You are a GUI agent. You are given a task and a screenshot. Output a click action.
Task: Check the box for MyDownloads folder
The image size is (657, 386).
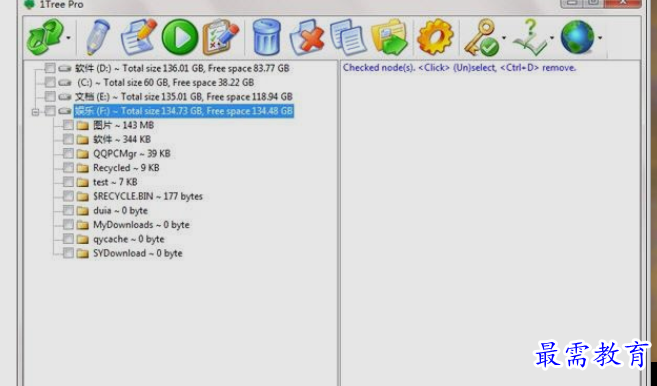[68, 225]
